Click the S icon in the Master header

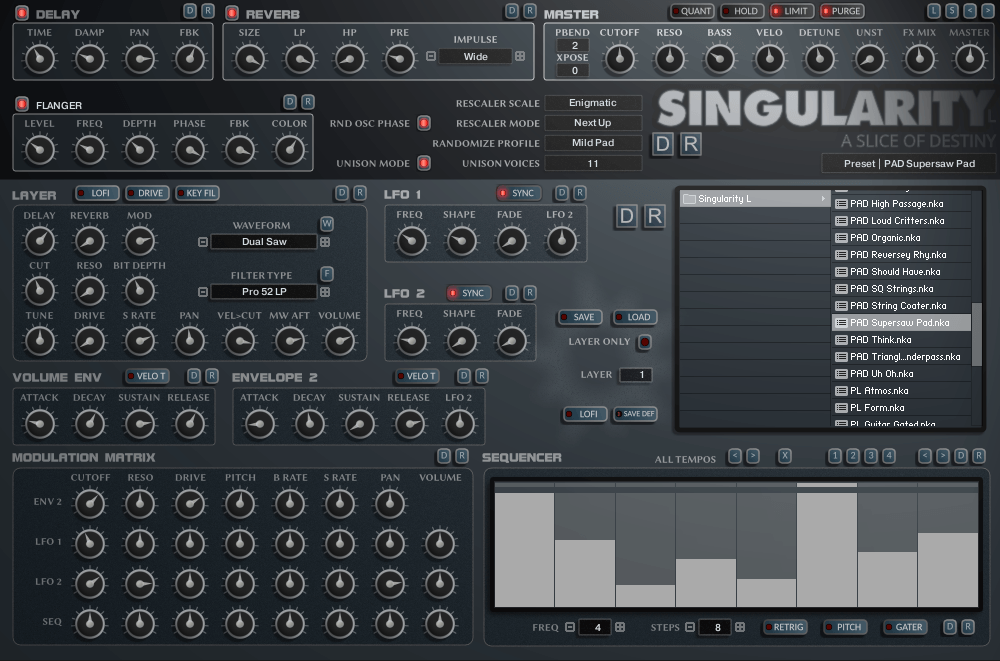pos(952,11)
